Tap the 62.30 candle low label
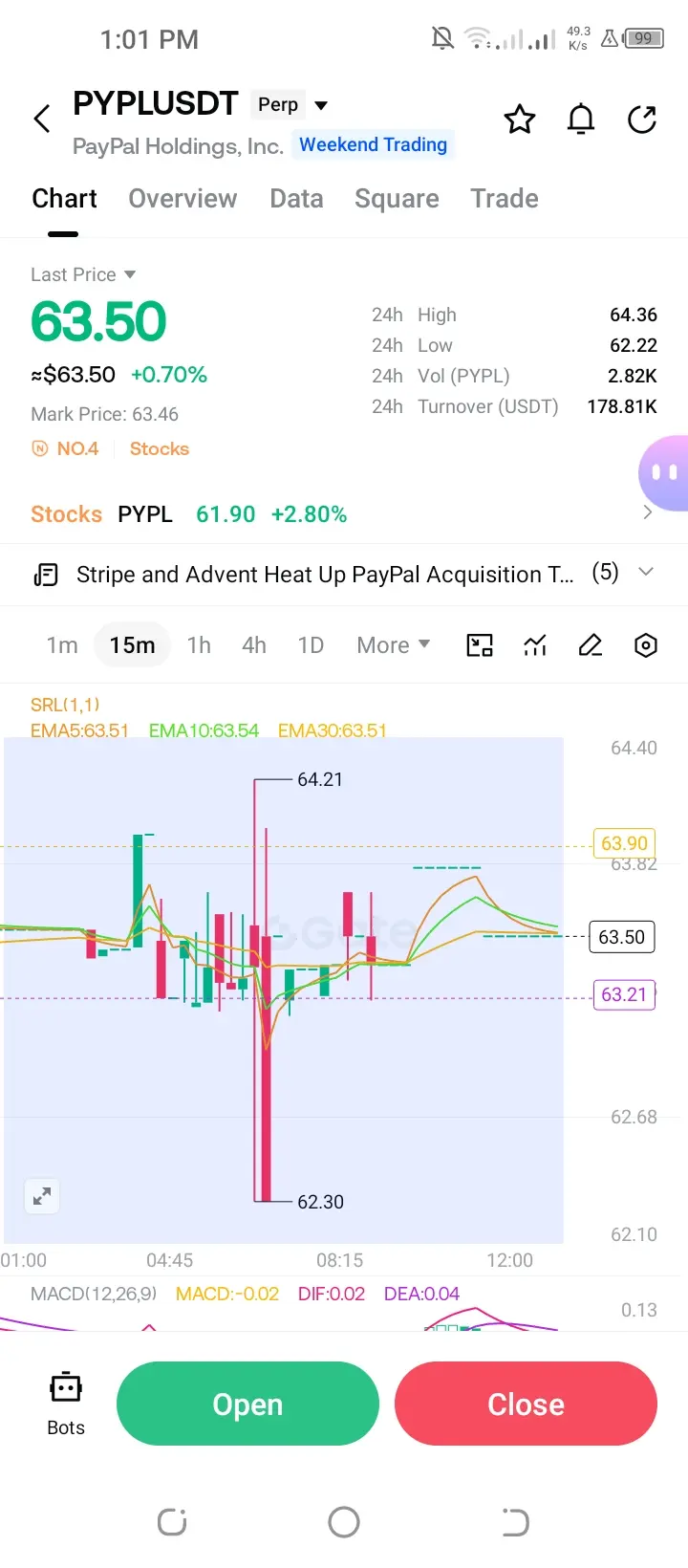 320,1202
